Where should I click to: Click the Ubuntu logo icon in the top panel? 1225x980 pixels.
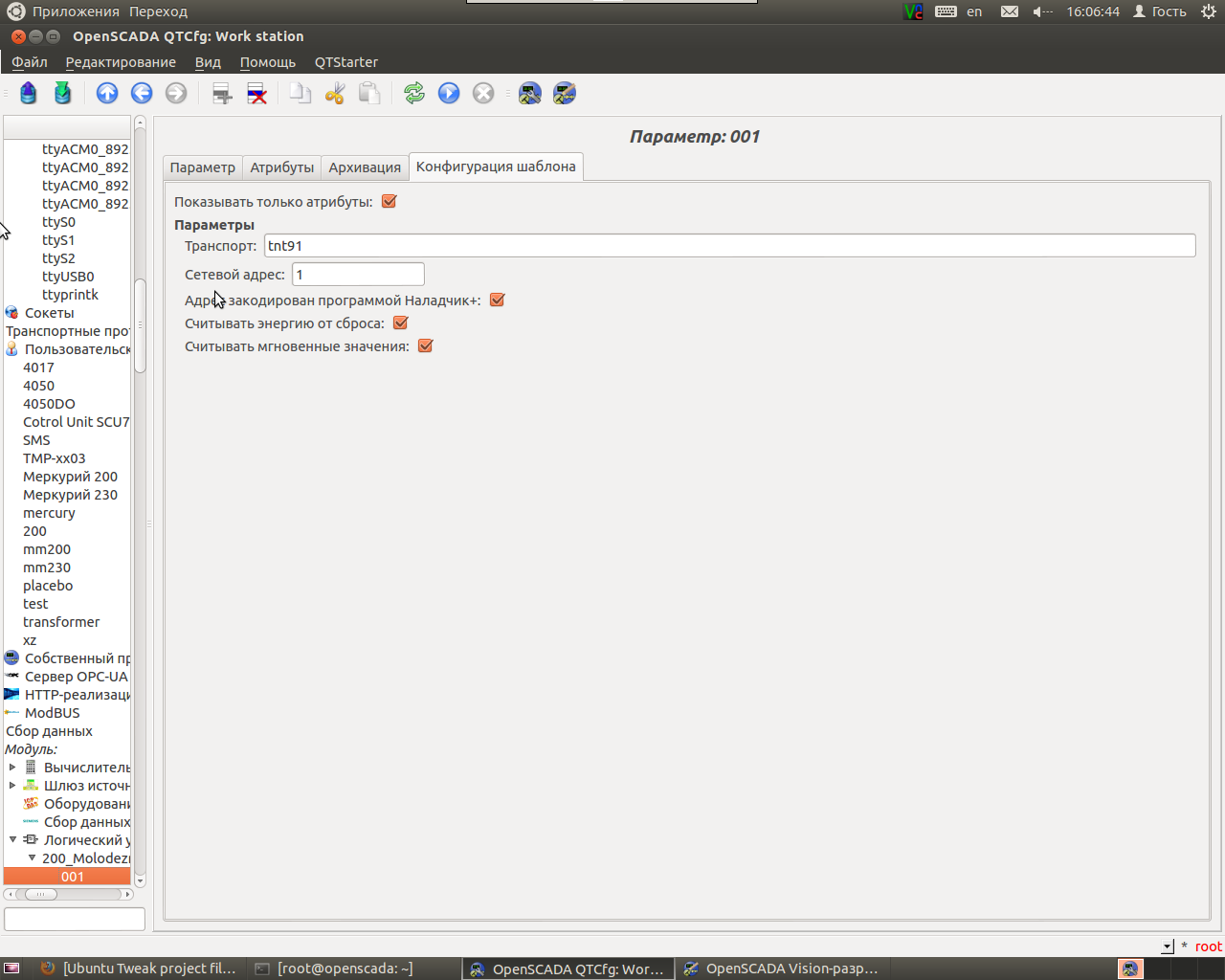[x=15, y=11]
